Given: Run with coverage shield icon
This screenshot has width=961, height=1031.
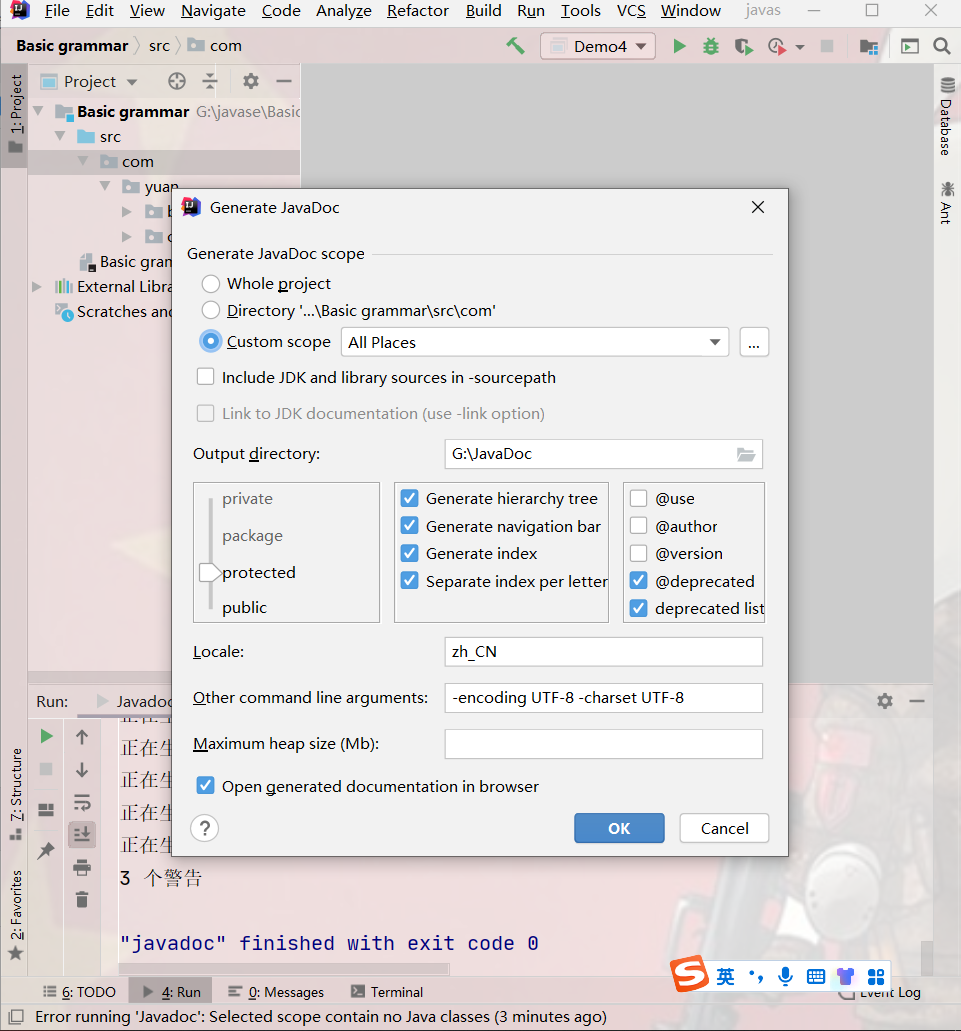Looking at the screenshot, I should pos(743,46).
